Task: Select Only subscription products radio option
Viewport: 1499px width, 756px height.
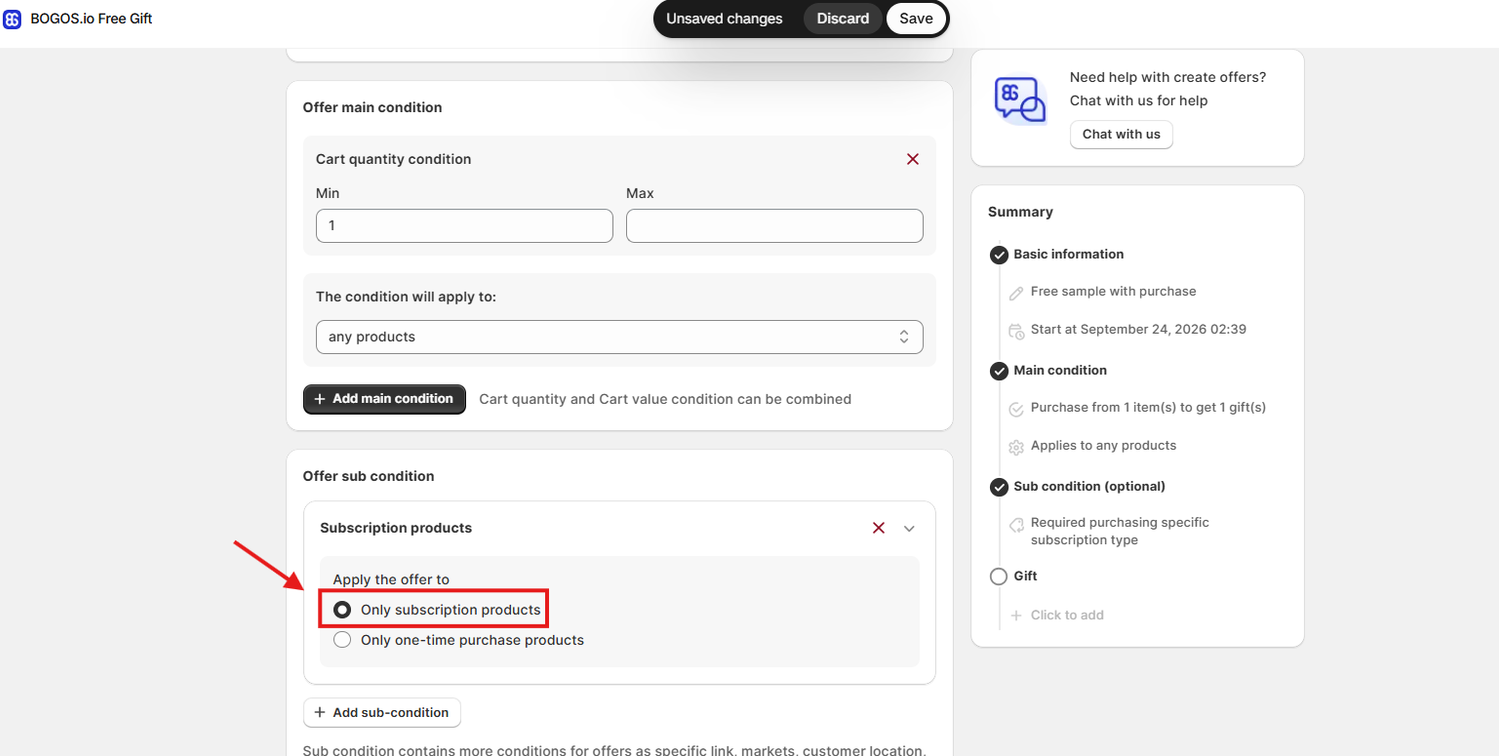Action: point(342,610)
